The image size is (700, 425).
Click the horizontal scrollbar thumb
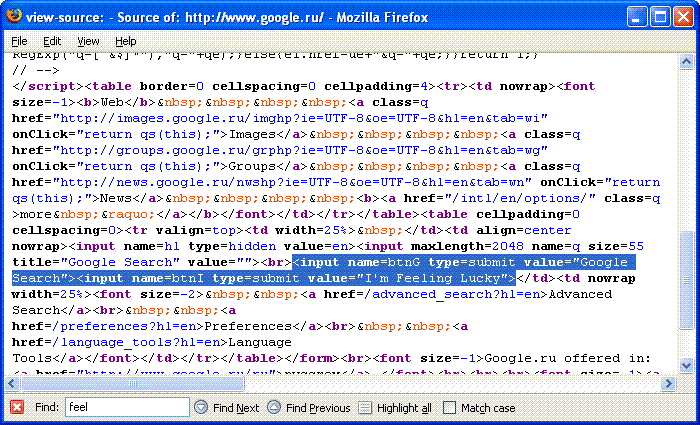pos(133,383)
